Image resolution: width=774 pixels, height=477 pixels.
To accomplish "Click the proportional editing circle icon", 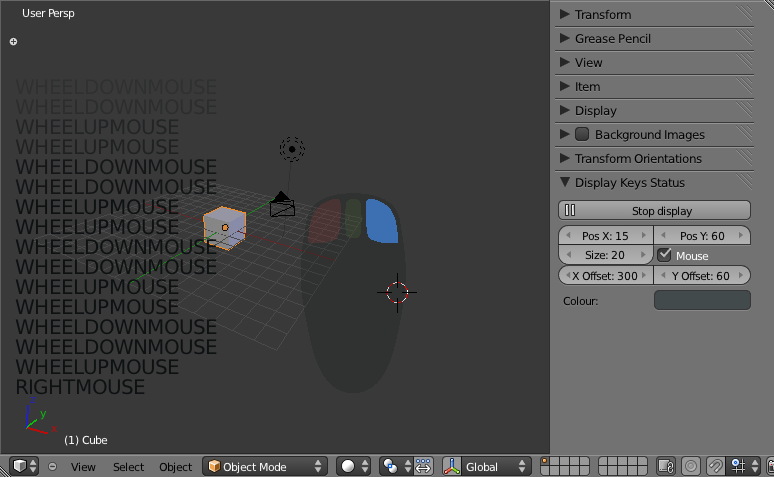I will click(x=691, y=466).
